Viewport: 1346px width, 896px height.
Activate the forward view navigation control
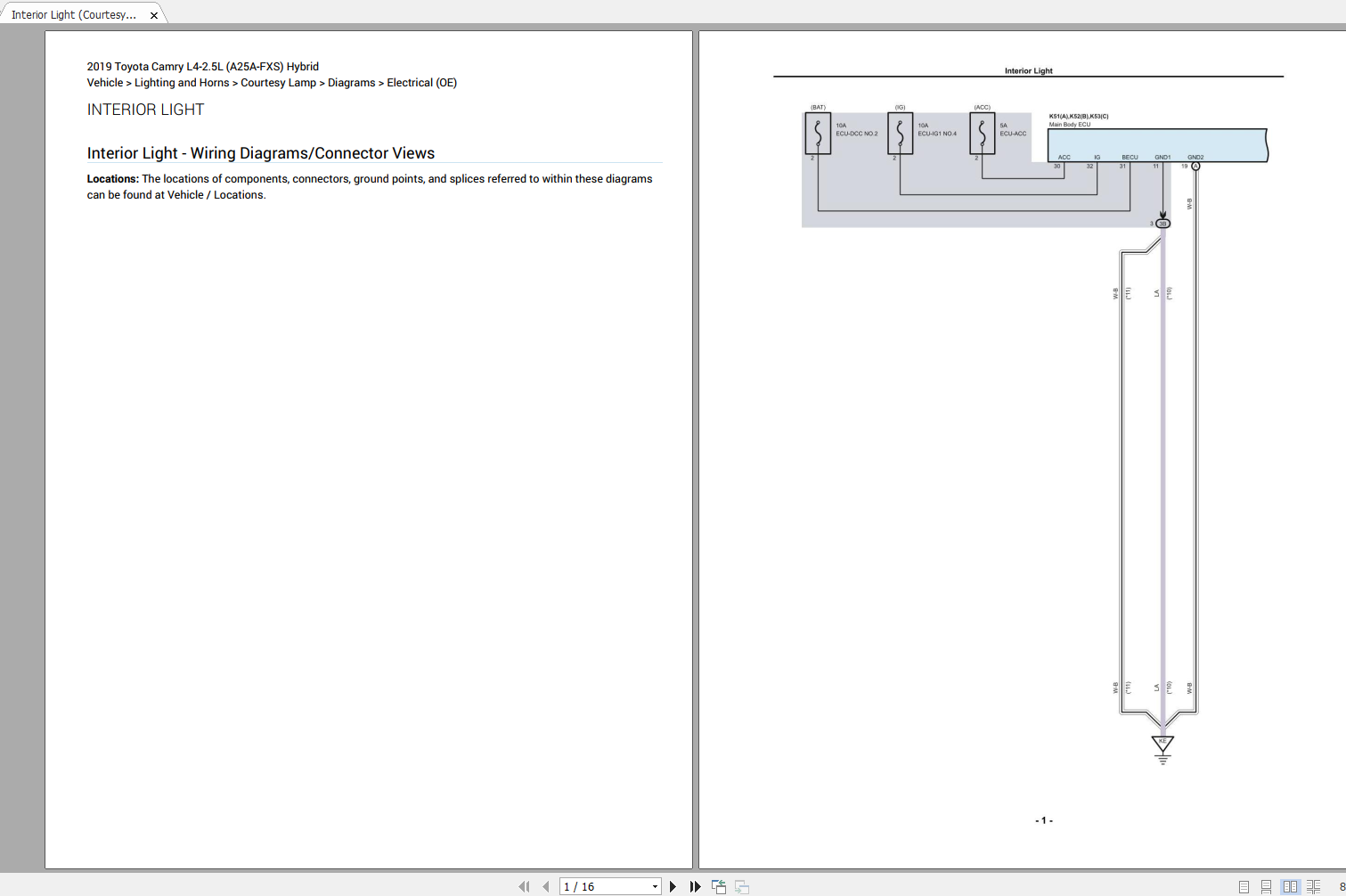coord(740,886)
